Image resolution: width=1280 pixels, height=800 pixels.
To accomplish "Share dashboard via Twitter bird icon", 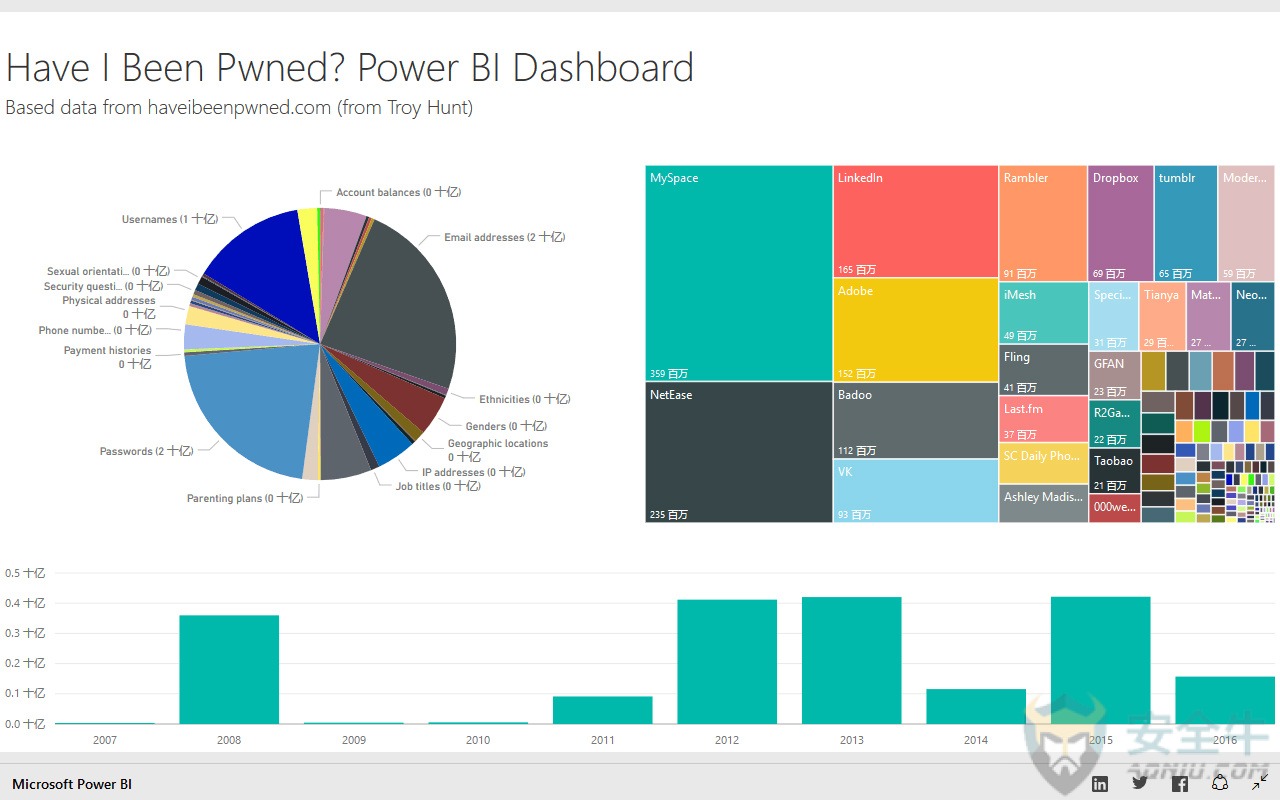I will 1140,783.
